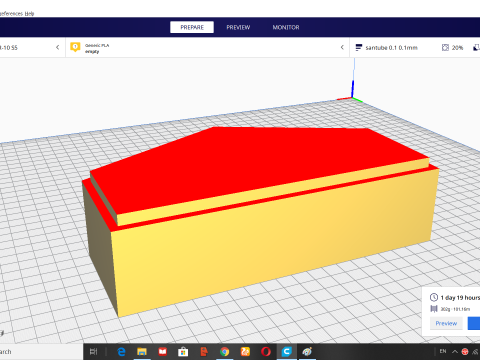Screen dimensions: 480x360
Task: Launch Opera browser from the taskbar
Action: pos(266,352)
